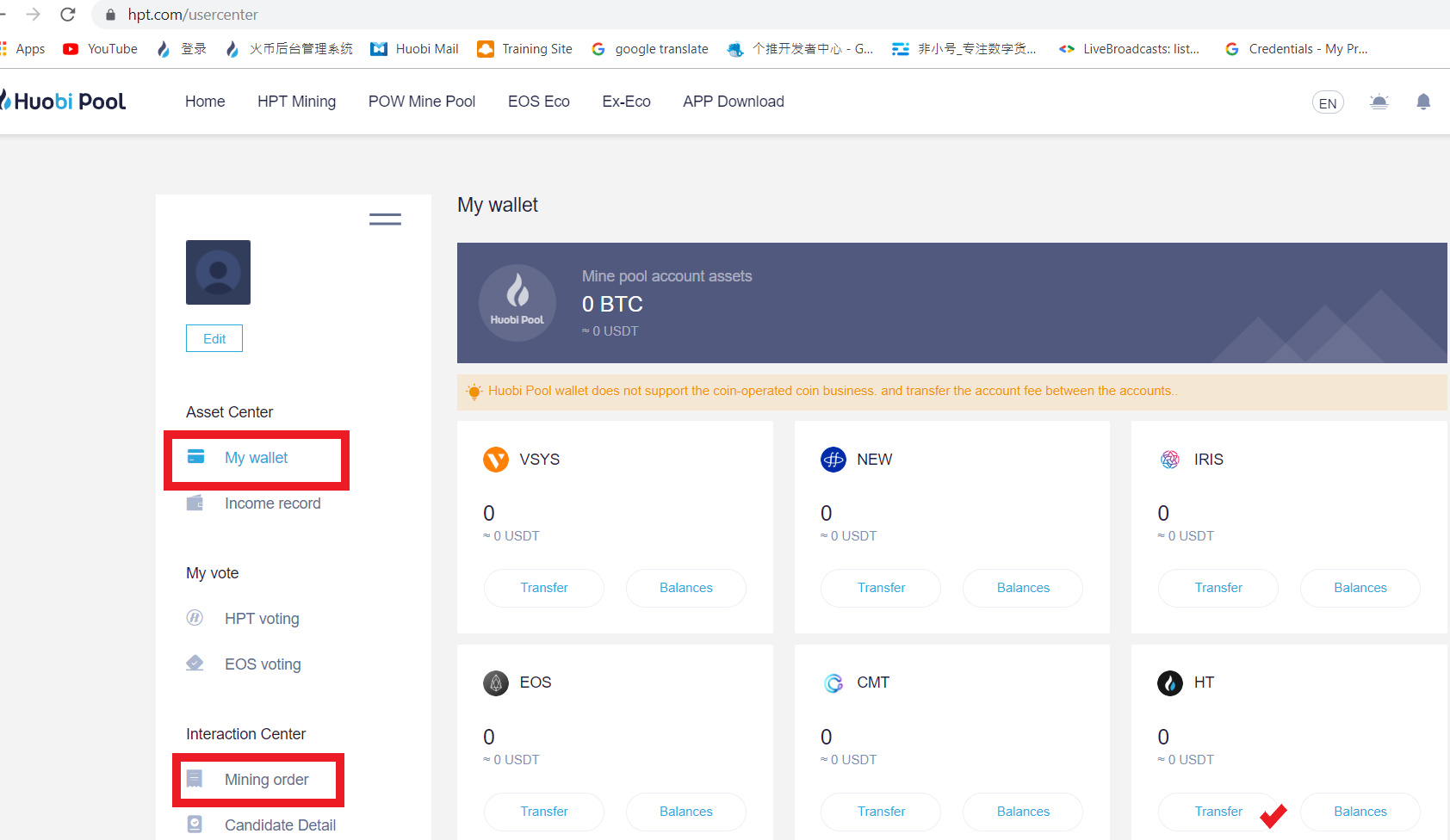Click the EOS voting diamond icon
Image resolution: width=1450 pixels, height=840 pixels.
point(195,663)
